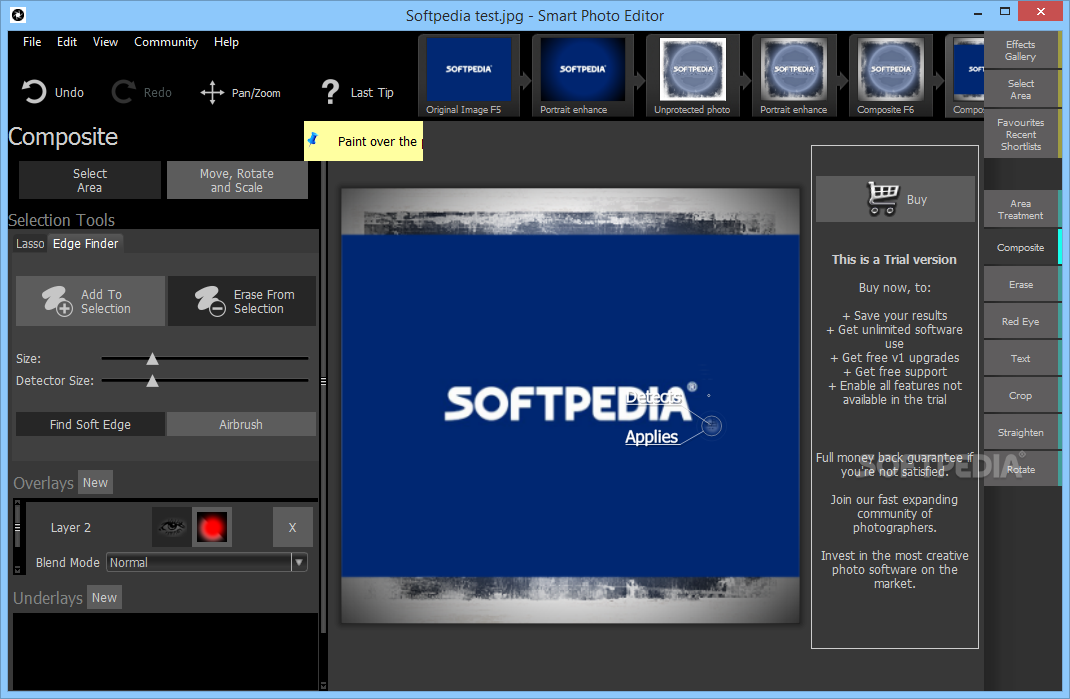
Task: Open Select Area in right sidebar
Action: click(x=1020, y=89)
